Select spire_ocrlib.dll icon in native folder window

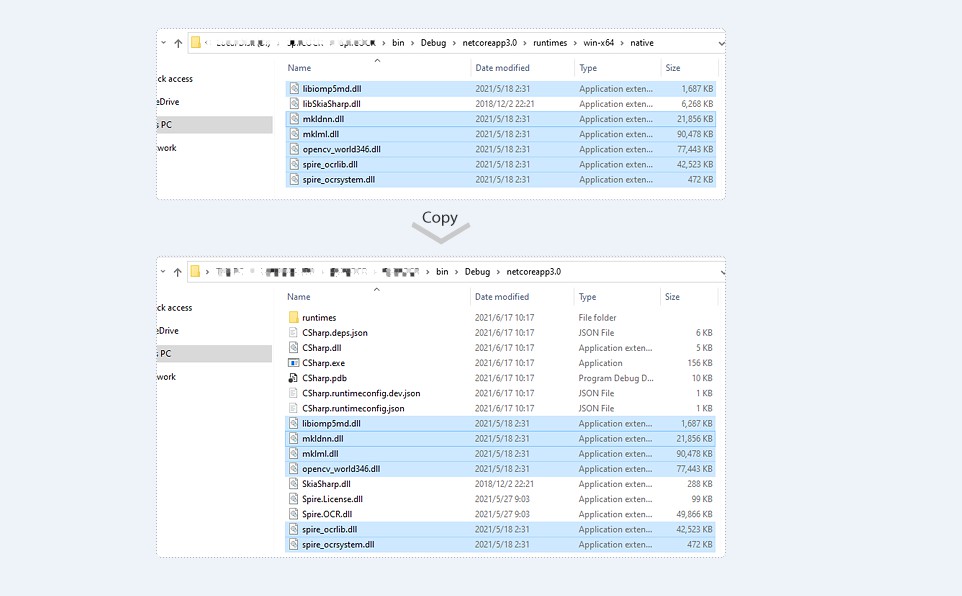294,164
